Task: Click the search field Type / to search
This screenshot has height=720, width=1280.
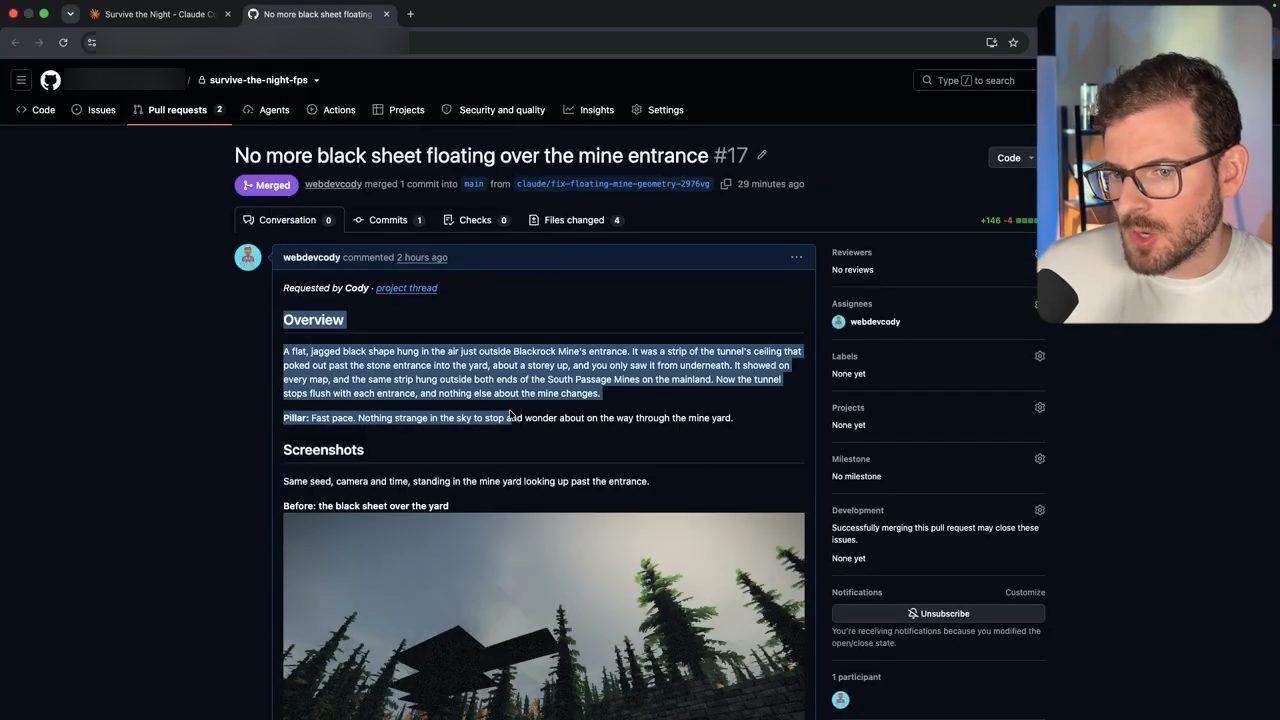Action: click(975, 80)
